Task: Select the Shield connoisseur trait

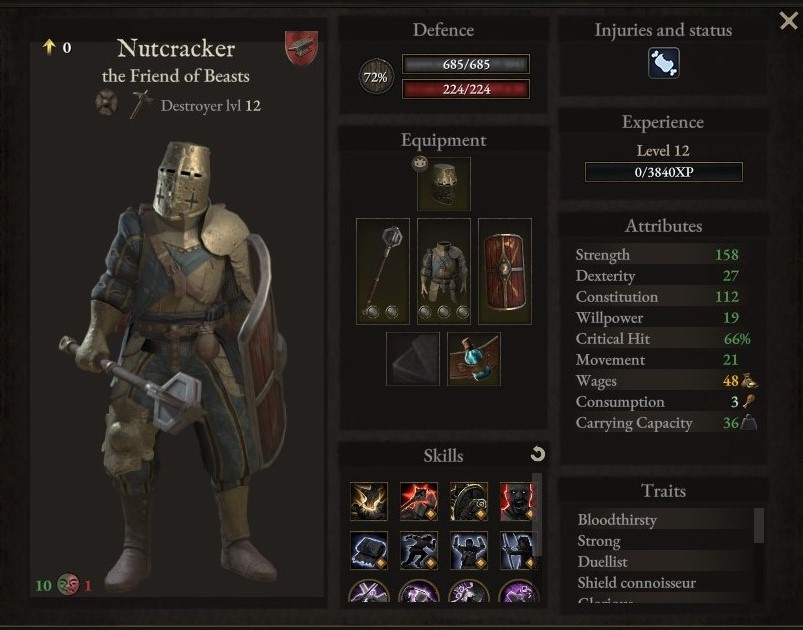Action: click(637, 582)
